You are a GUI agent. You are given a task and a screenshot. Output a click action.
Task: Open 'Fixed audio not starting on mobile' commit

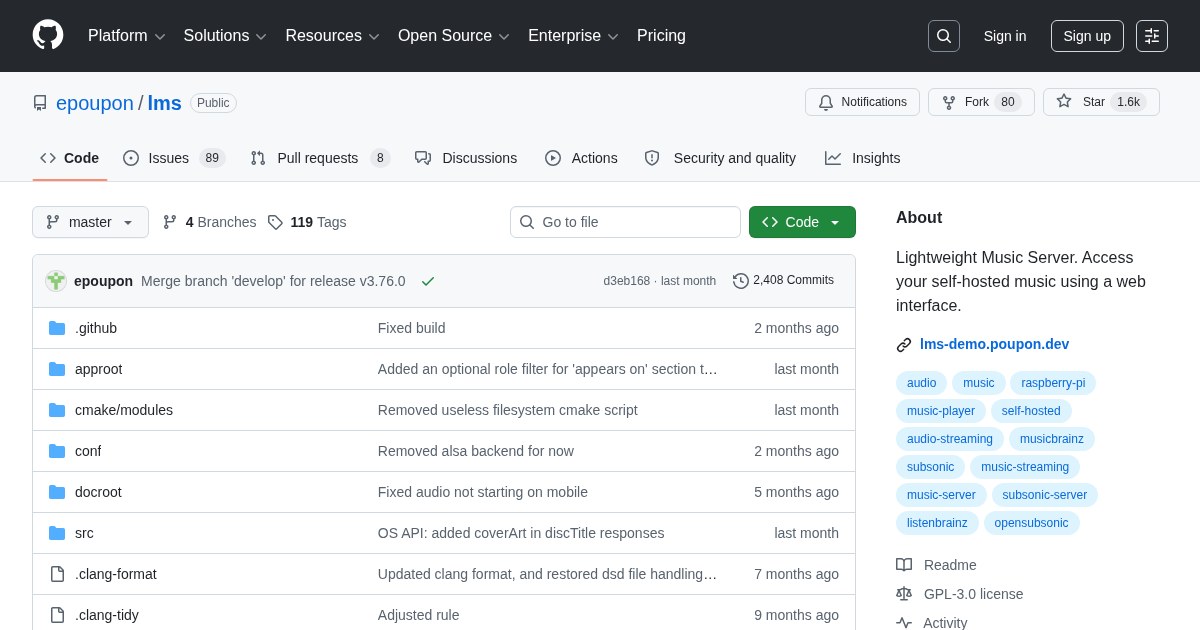[x=483, y=492]
